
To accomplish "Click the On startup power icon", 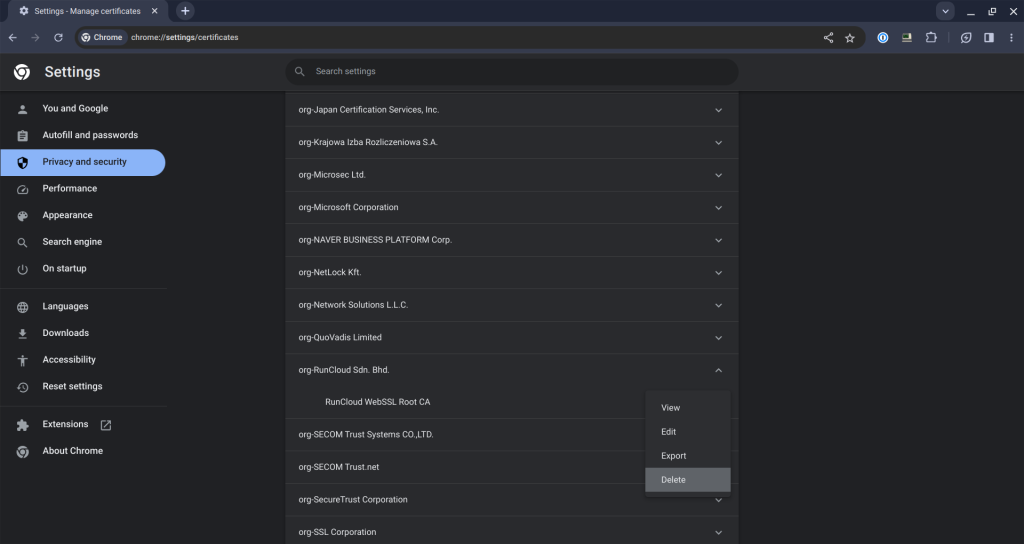I will point(22,269).
